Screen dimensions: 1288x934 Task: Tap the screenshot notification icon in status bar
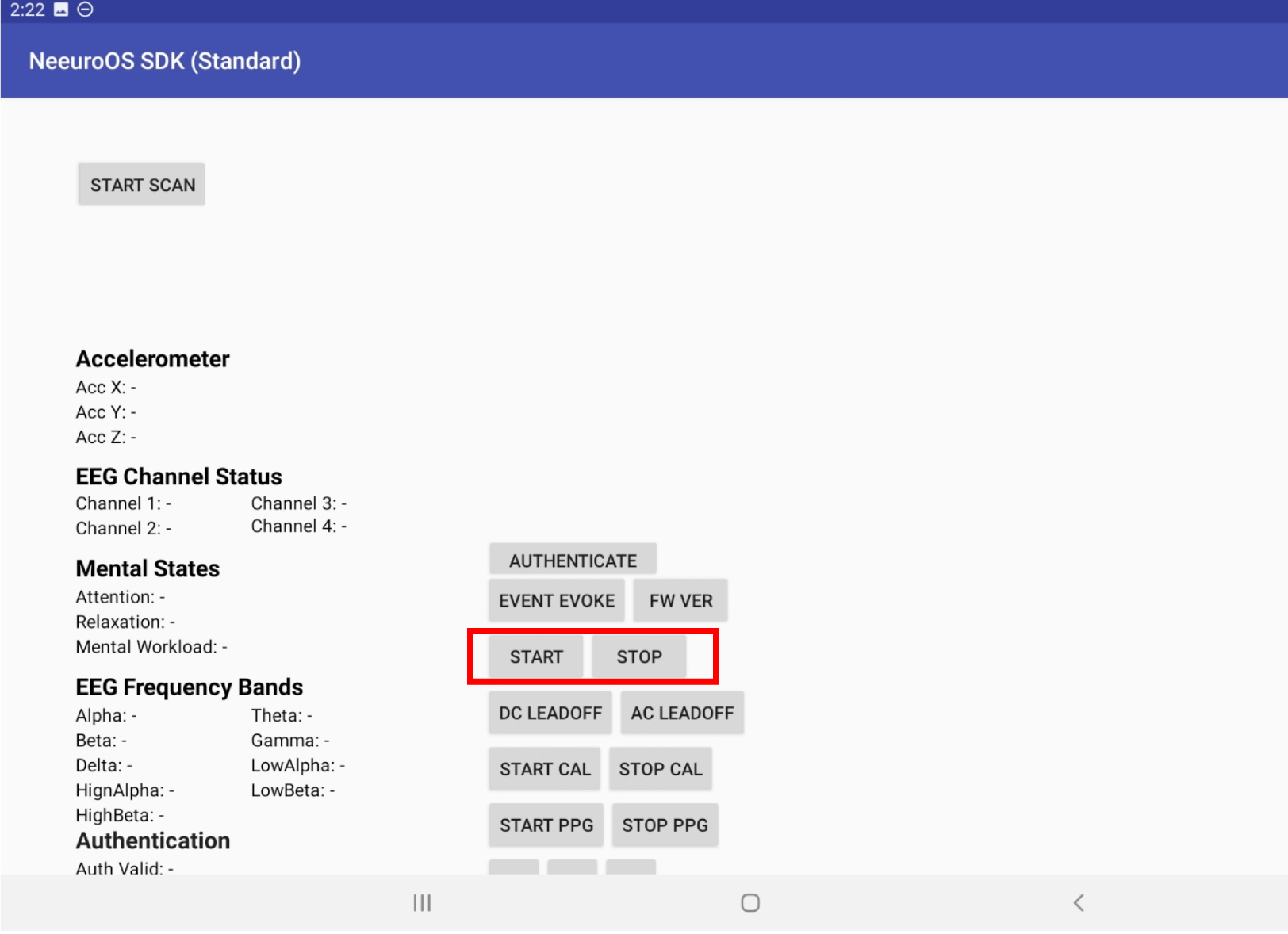tap(62, 10)
